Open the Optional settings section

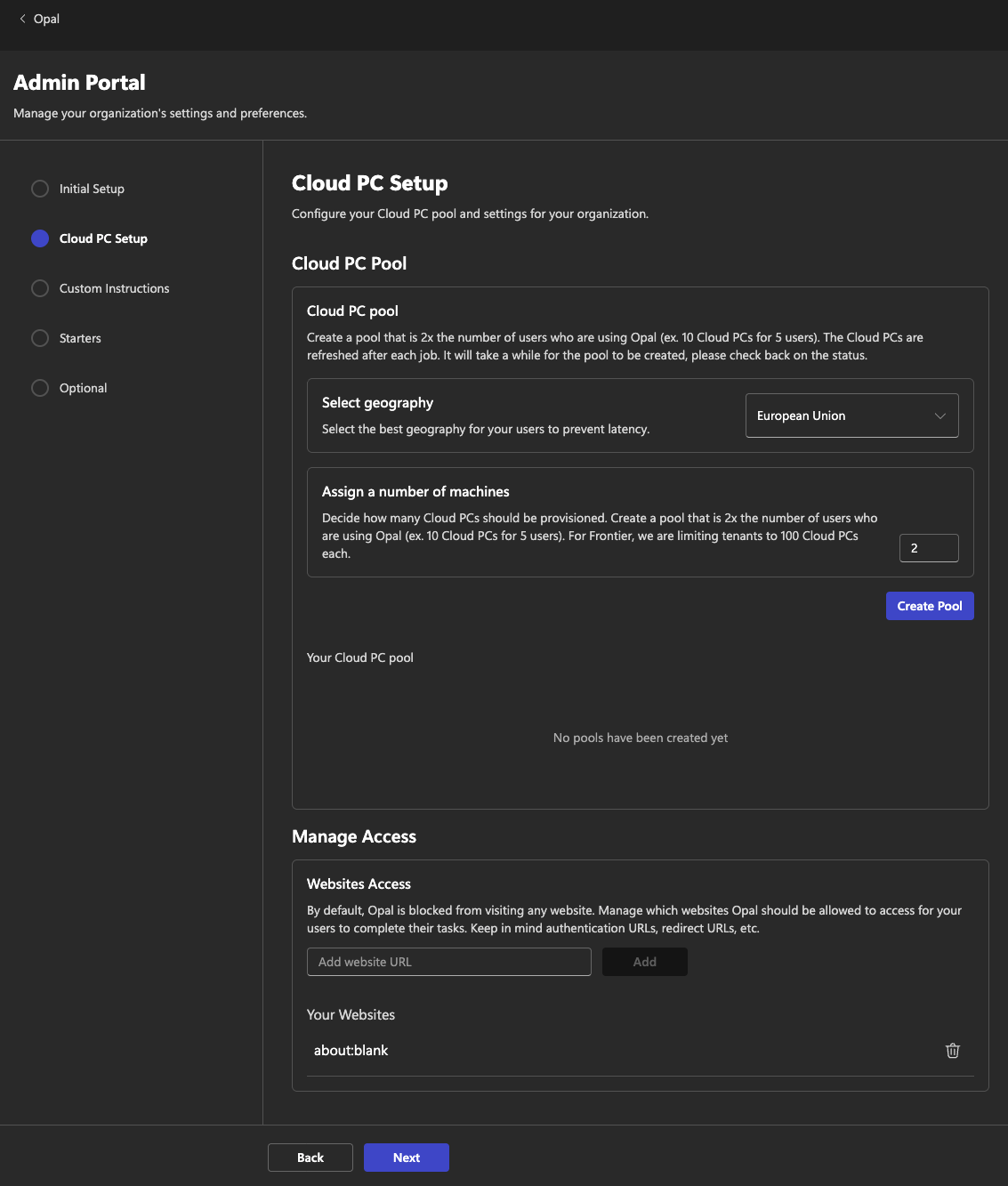83,388
